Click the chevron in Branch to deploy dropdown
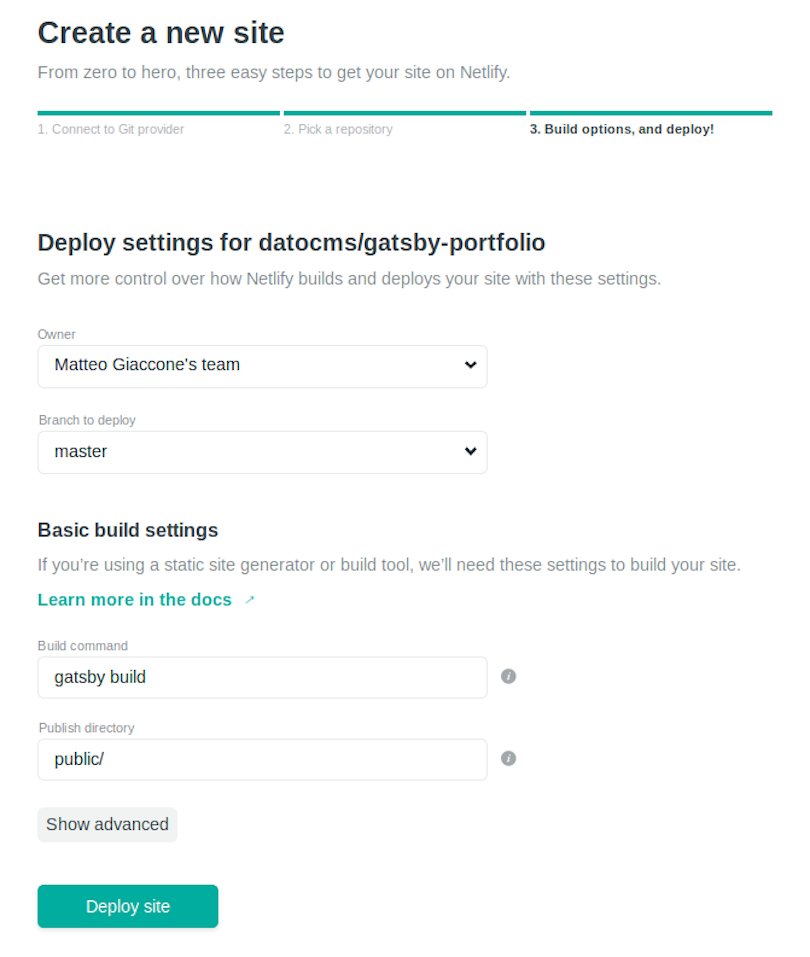 pyautogui.click(x=470, y=451)
